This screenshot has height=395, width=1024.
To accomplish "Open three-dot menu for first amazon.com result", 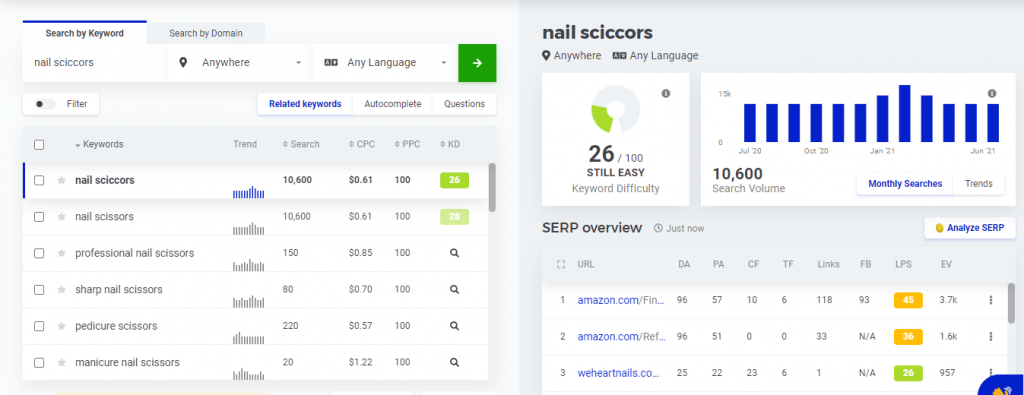I will (991, 300).
